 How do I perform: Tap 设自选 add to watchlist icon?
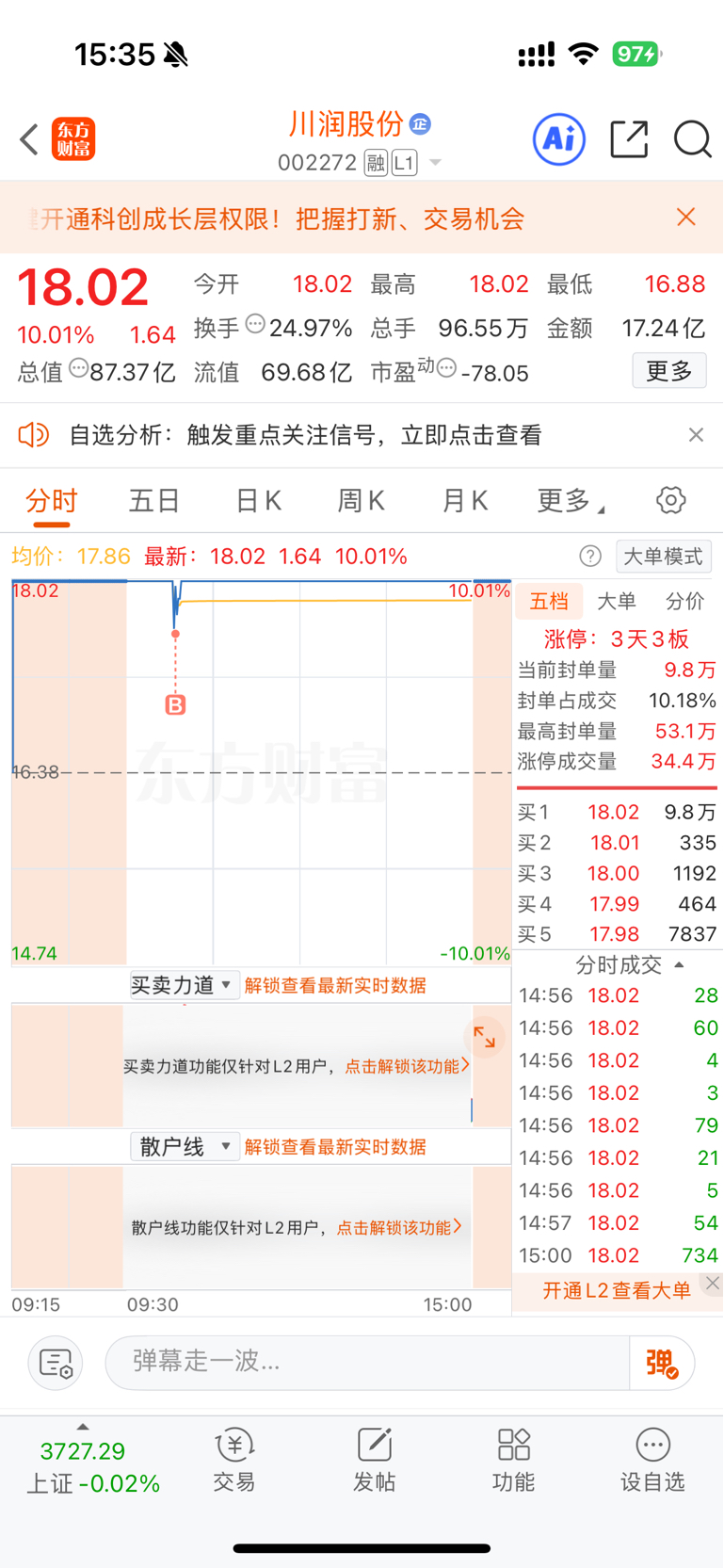coord(652,1459)
